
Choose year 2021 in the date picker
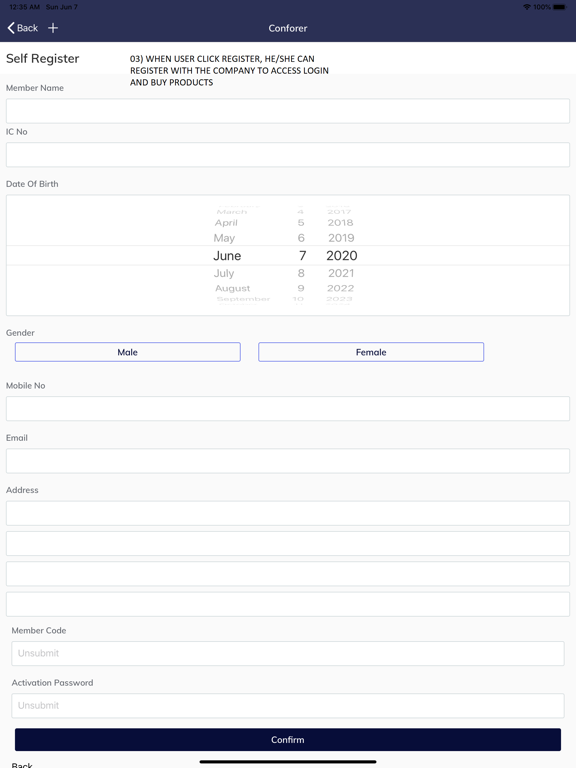341,273
